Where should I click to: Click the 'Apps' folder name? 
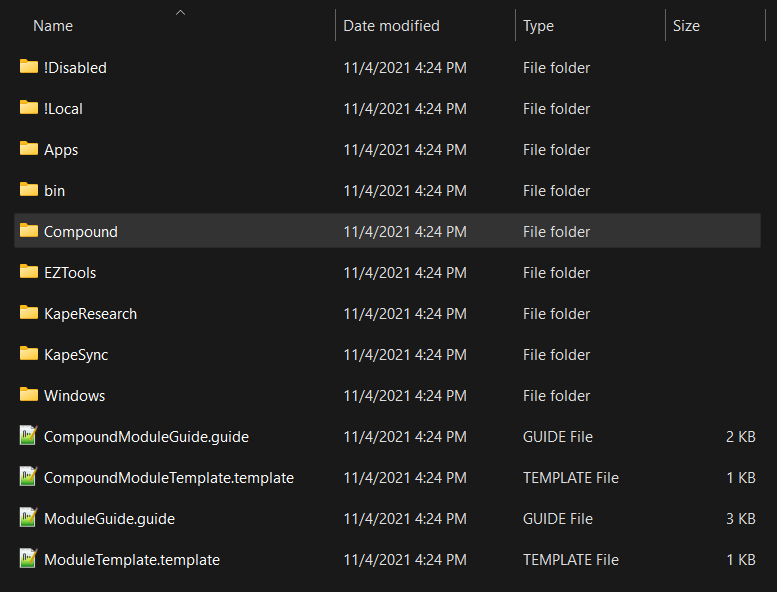[61, 150]
